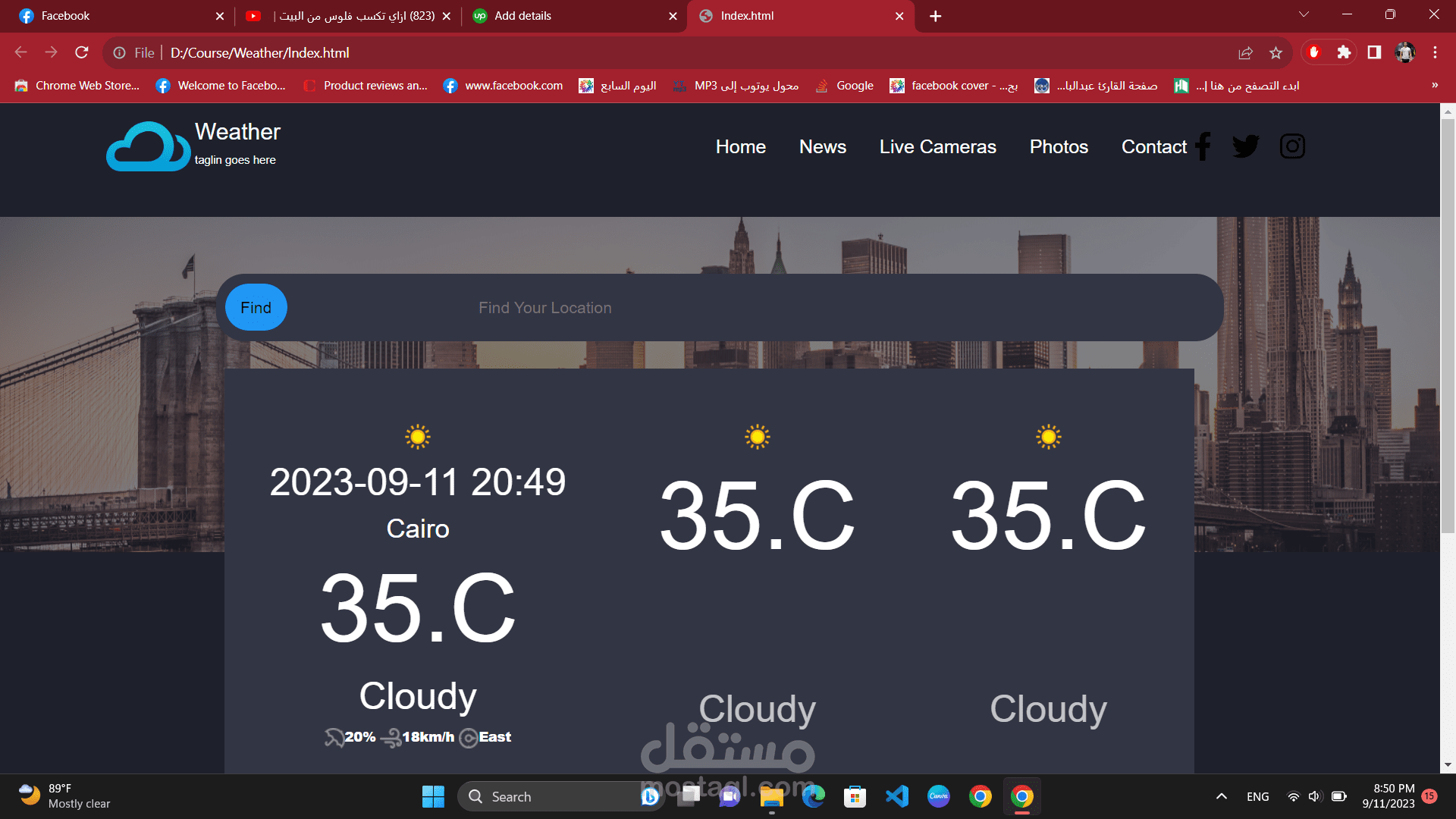1456x819 pixels.
Task: Share this page using the share icon
Action: (x=1245, y=52)
